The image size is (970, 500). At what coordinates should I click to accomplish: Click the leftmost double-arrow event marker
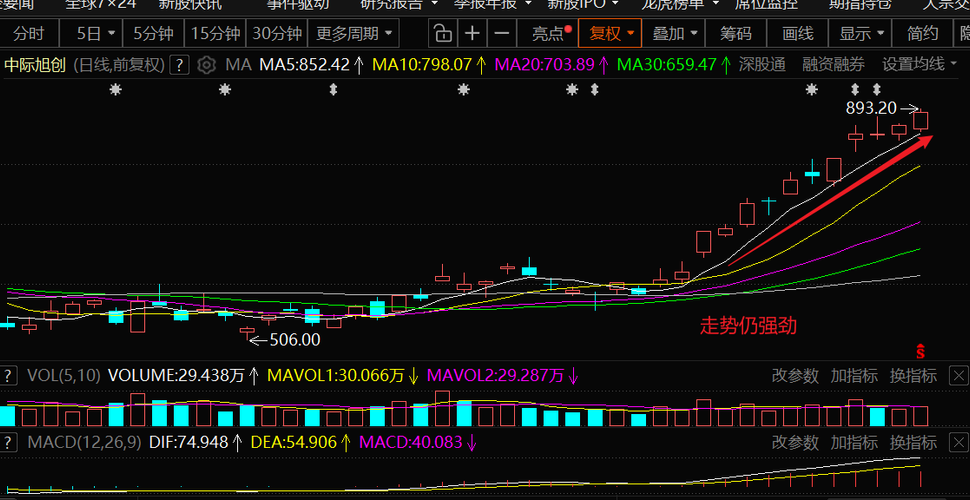click(333, 90)
